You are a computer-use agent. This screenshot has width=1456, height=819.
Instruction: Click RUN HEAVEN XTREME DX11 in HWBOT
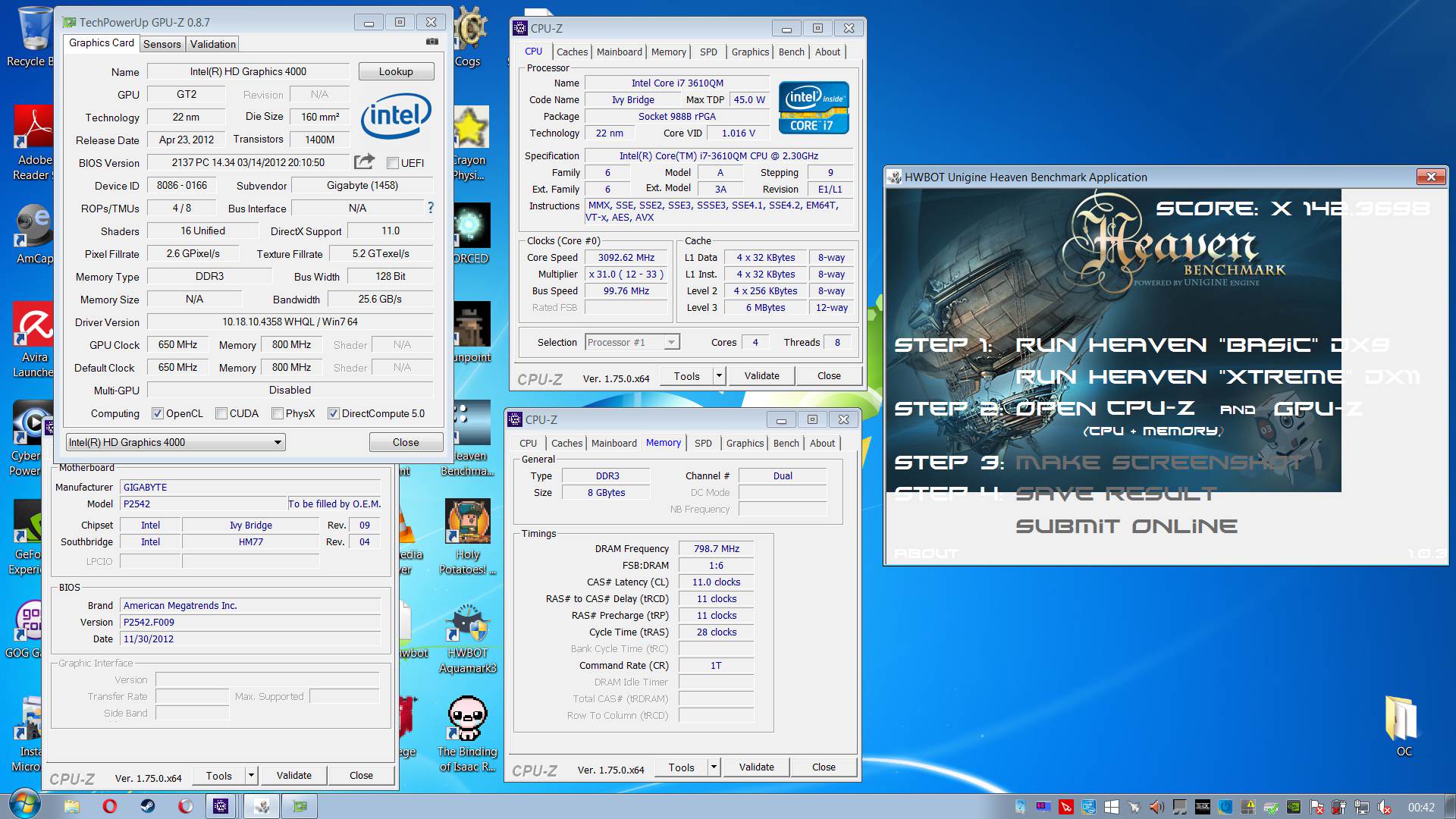click(1217, 377)
